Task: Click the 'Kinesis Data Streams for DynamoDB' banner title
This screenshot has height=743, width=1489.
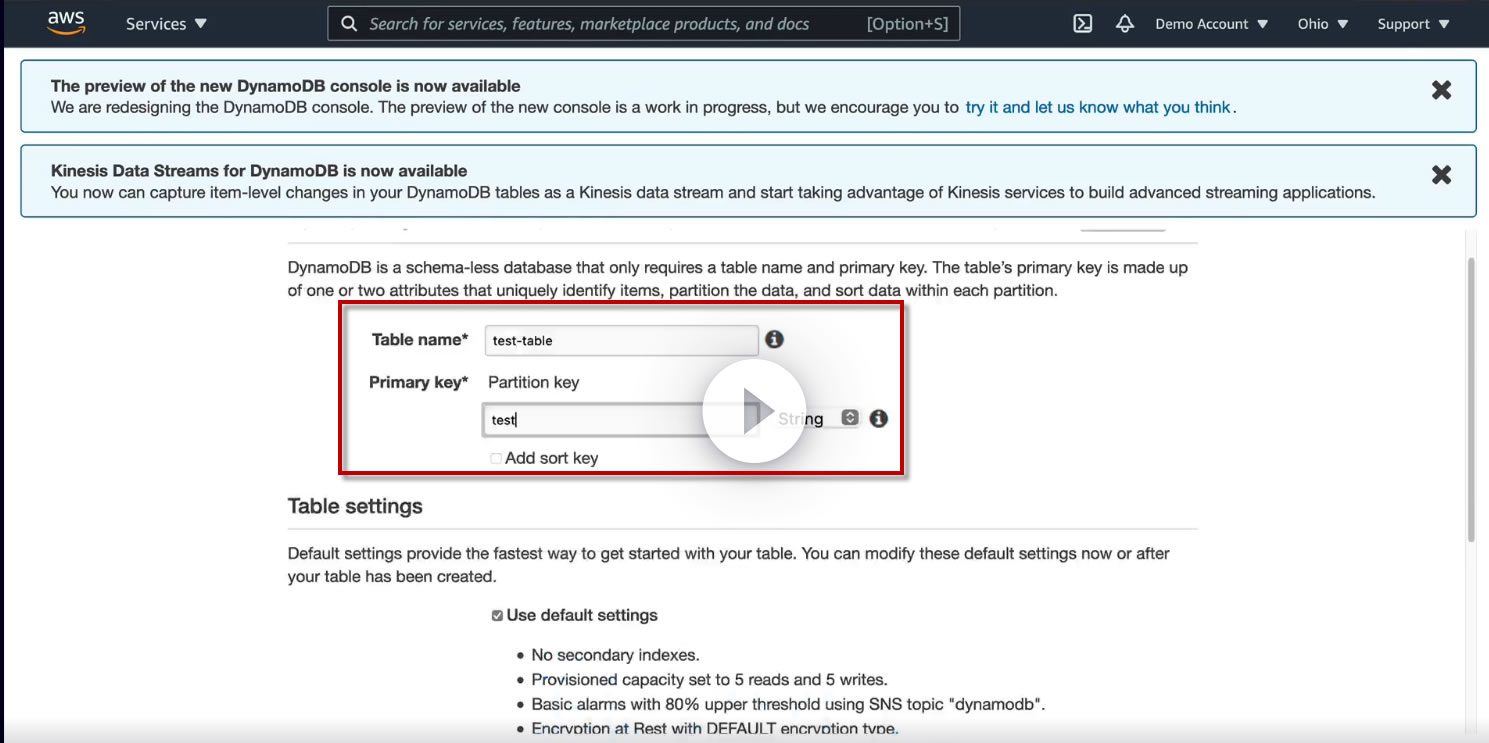Action: [259, 171]
